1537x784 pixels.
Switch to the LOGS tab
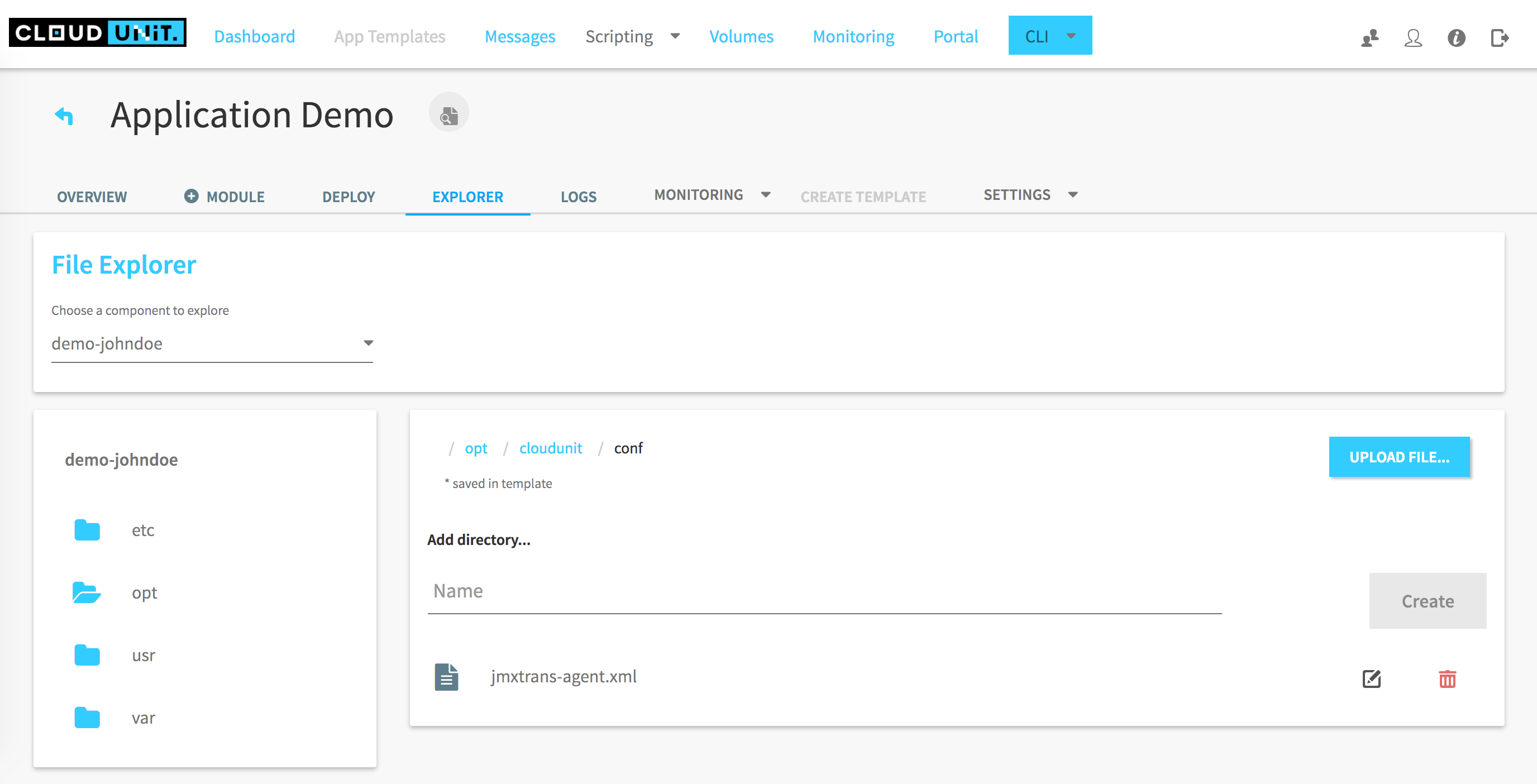pos(578,197)
